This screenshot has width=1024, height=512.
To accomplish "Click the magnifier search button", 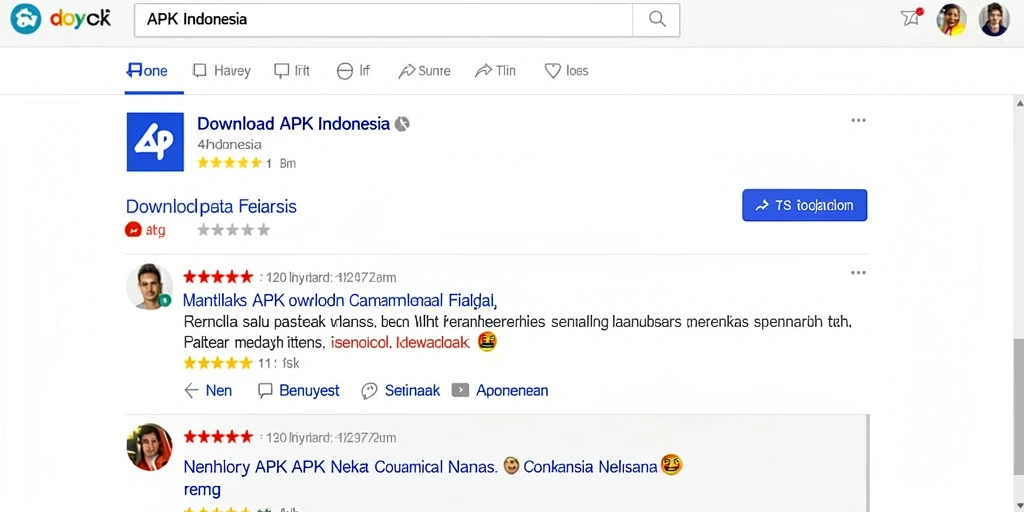I will click(656, 20).
